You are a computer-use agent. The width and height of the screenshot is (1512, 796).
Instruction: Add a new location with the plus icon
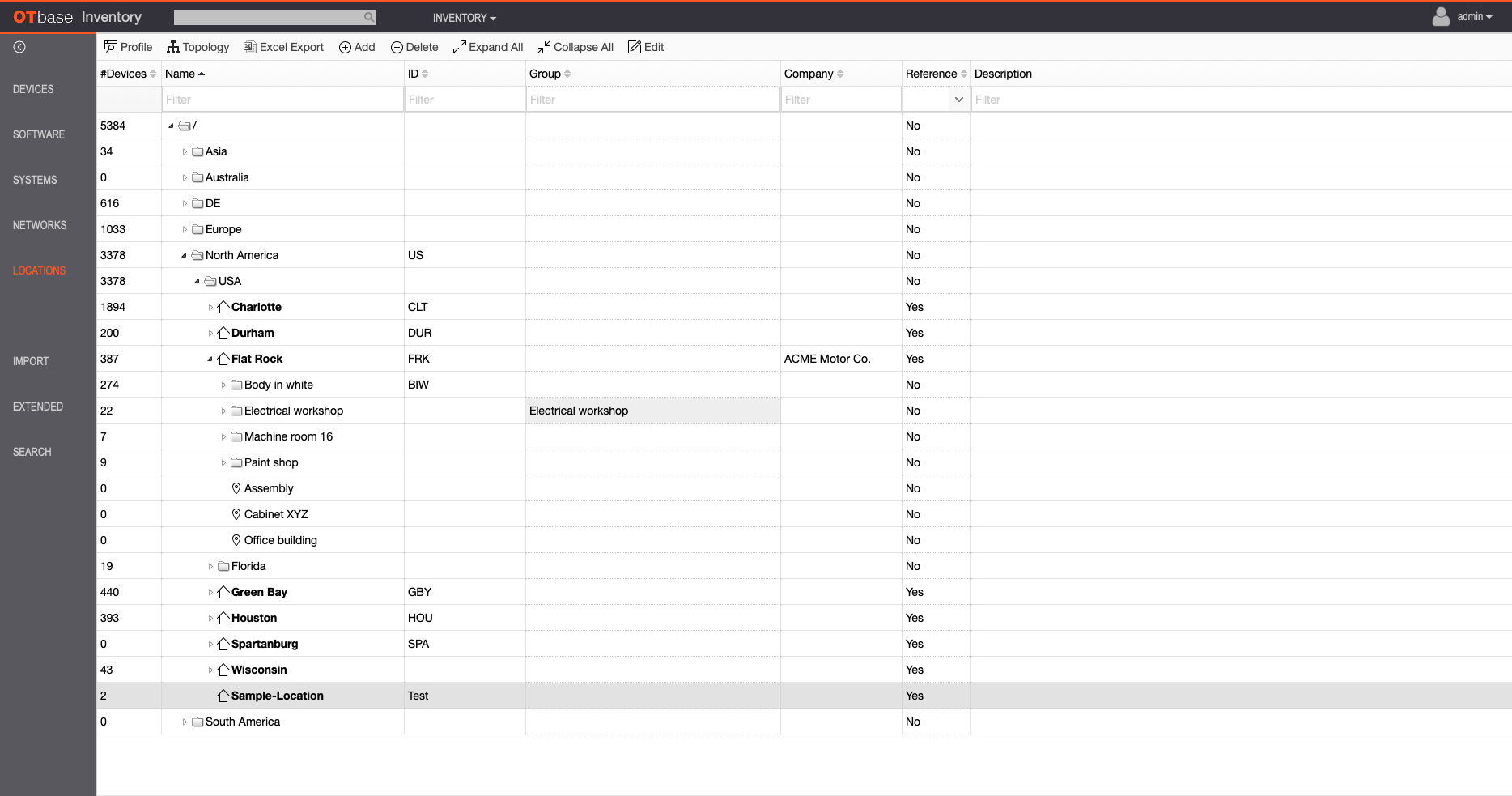tap(345, 47)
